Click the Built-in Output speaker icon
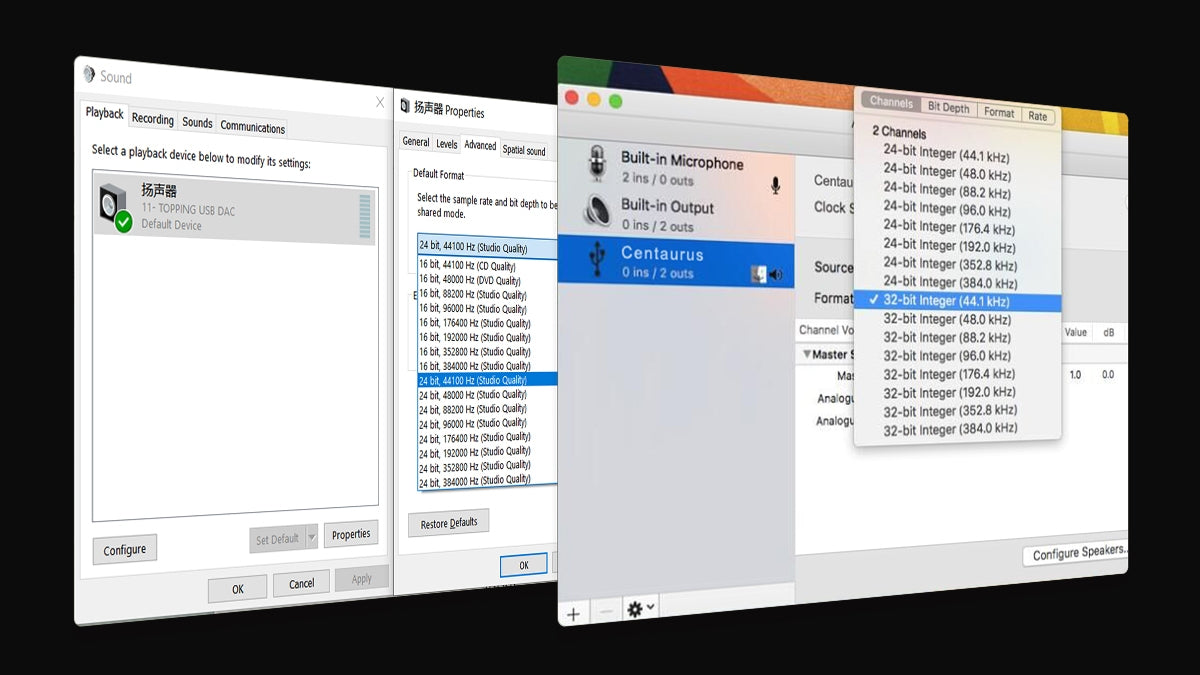 coord(597,213)
